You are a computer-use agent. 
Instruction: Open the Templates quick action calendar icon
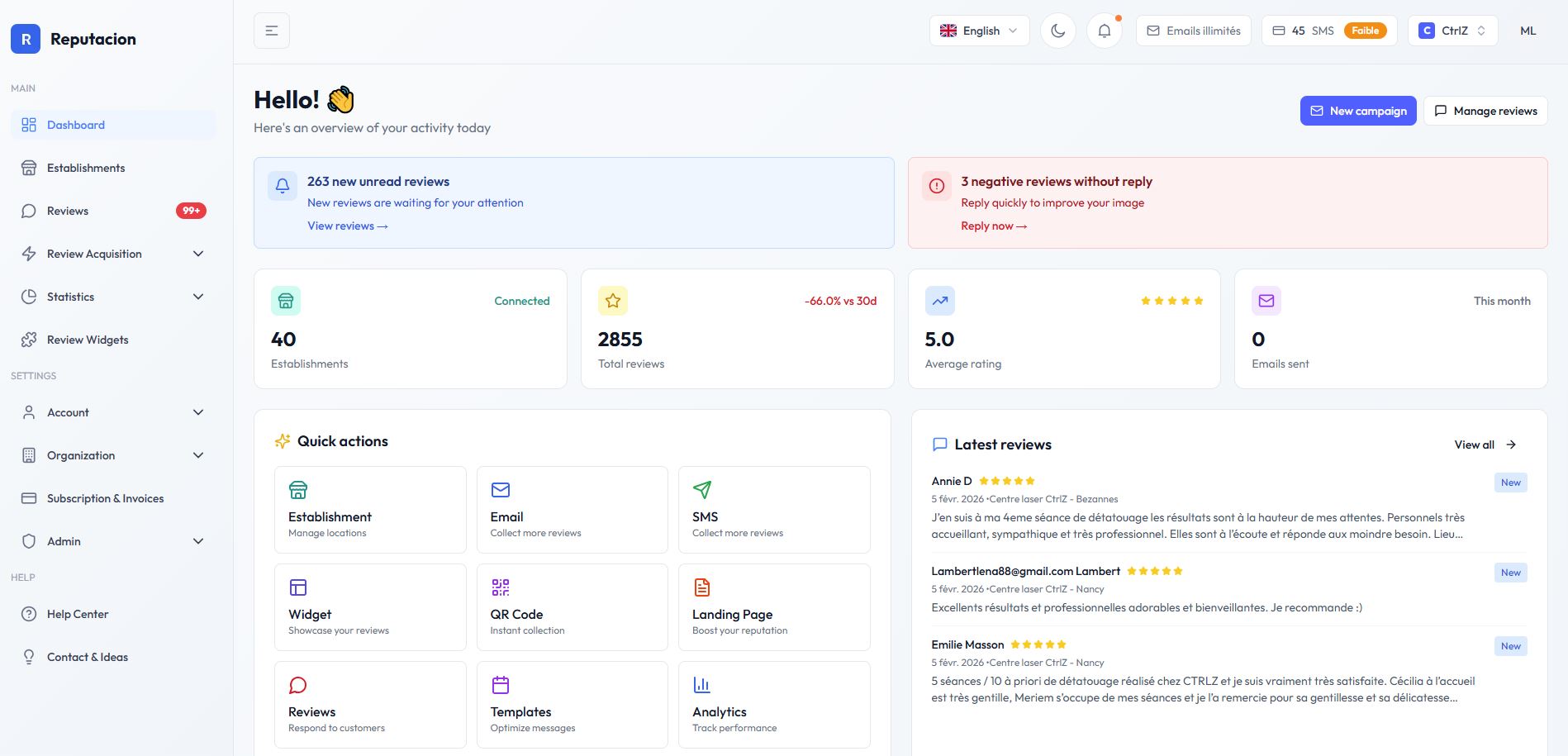point(500,685)
